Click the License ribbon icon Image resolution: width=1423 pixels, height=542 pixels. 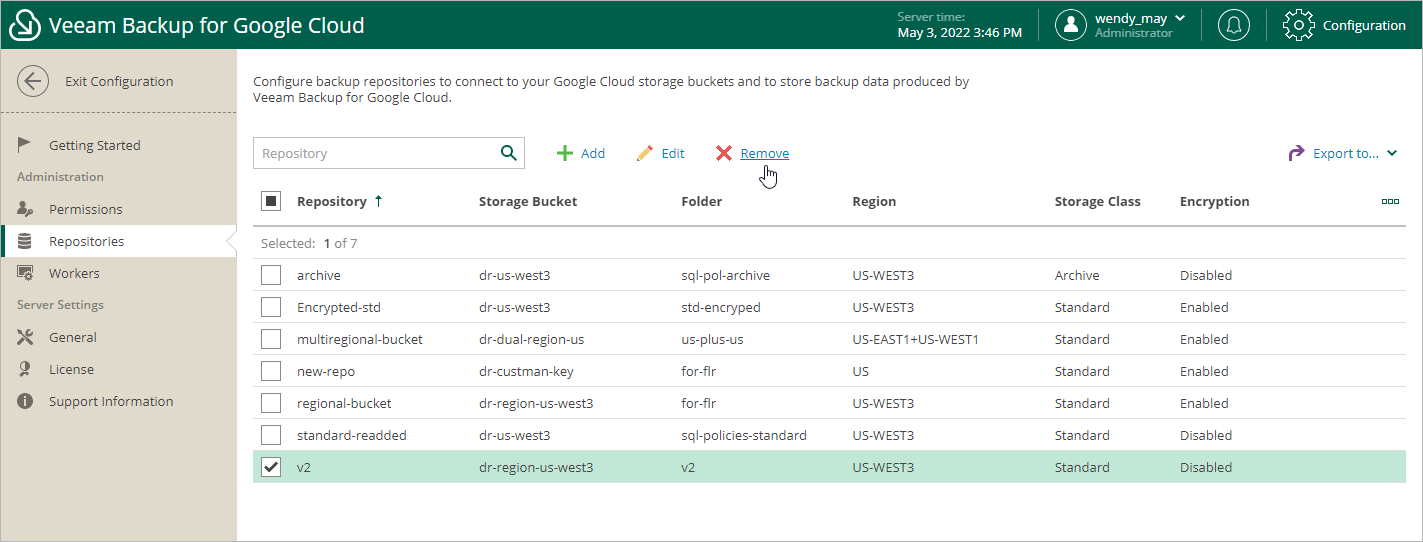pos(25,369)
